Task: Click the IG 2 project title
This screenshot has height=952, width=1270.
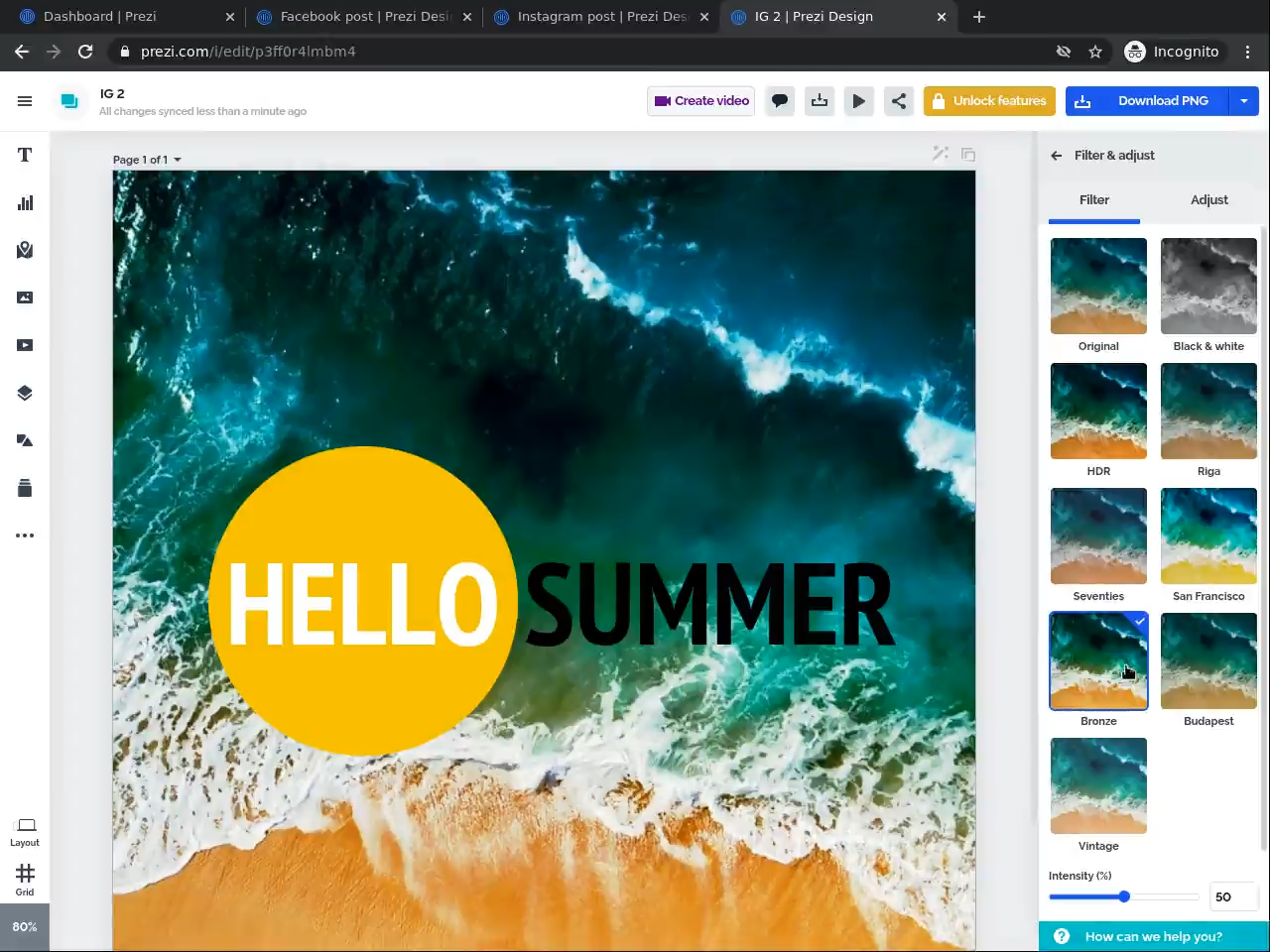Action: (112, 94)
